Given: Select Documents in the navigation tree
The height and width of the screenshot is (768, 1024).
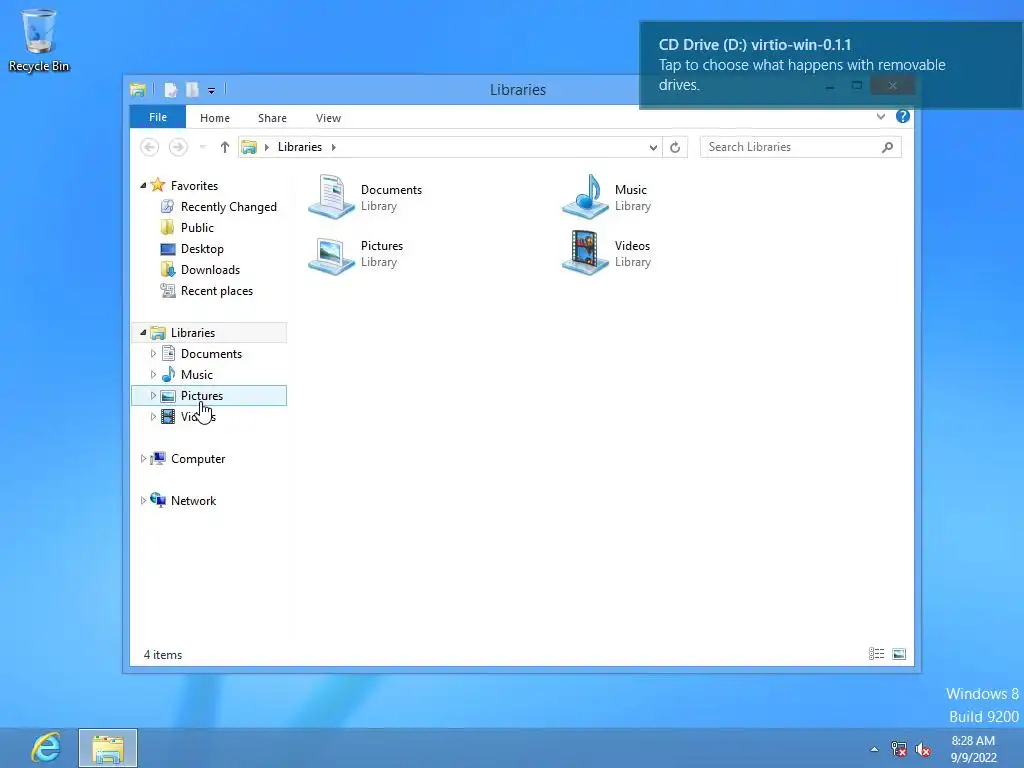Looking at the screenshot, I should pos(211,353).
